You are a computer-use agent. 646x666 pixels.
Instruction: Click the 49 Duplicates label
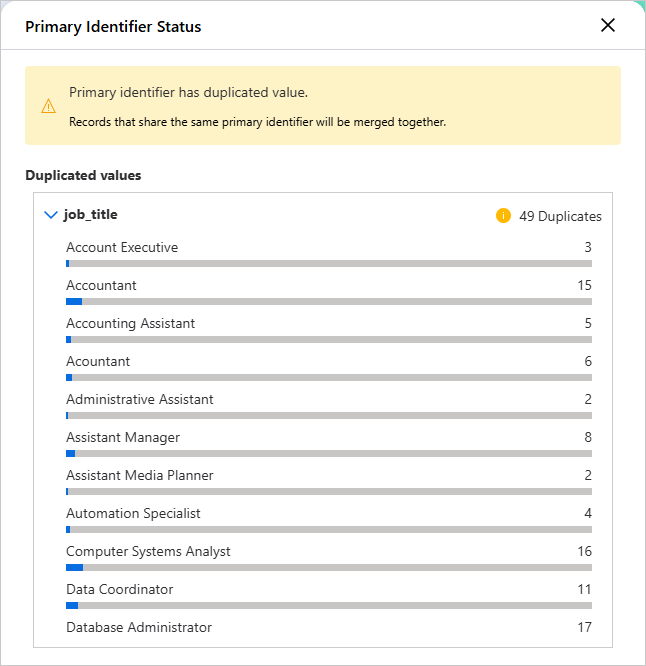(x=560, y=216)
